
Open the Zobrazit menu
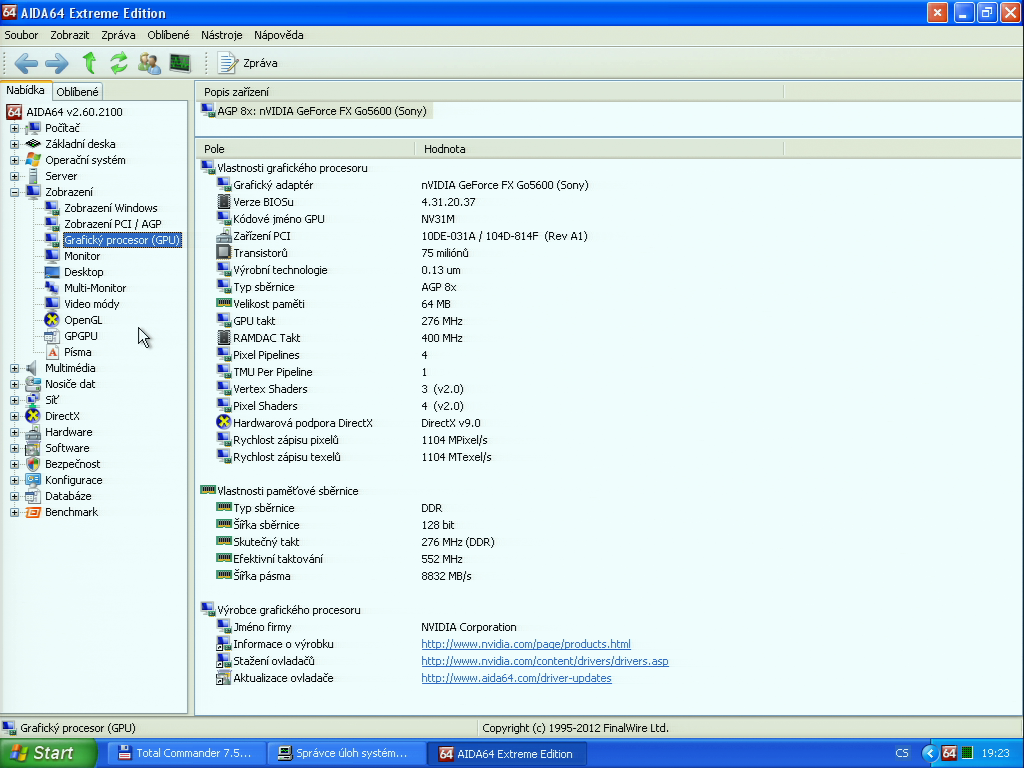point(70,35)
